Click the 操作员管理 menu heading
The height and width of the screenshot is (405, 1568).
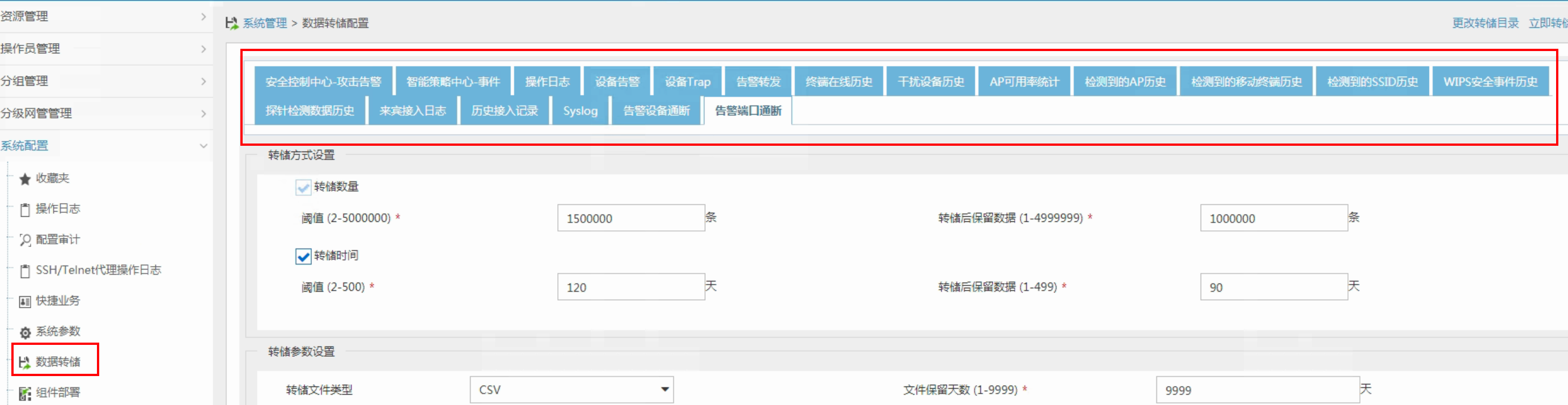pos(30,49)
